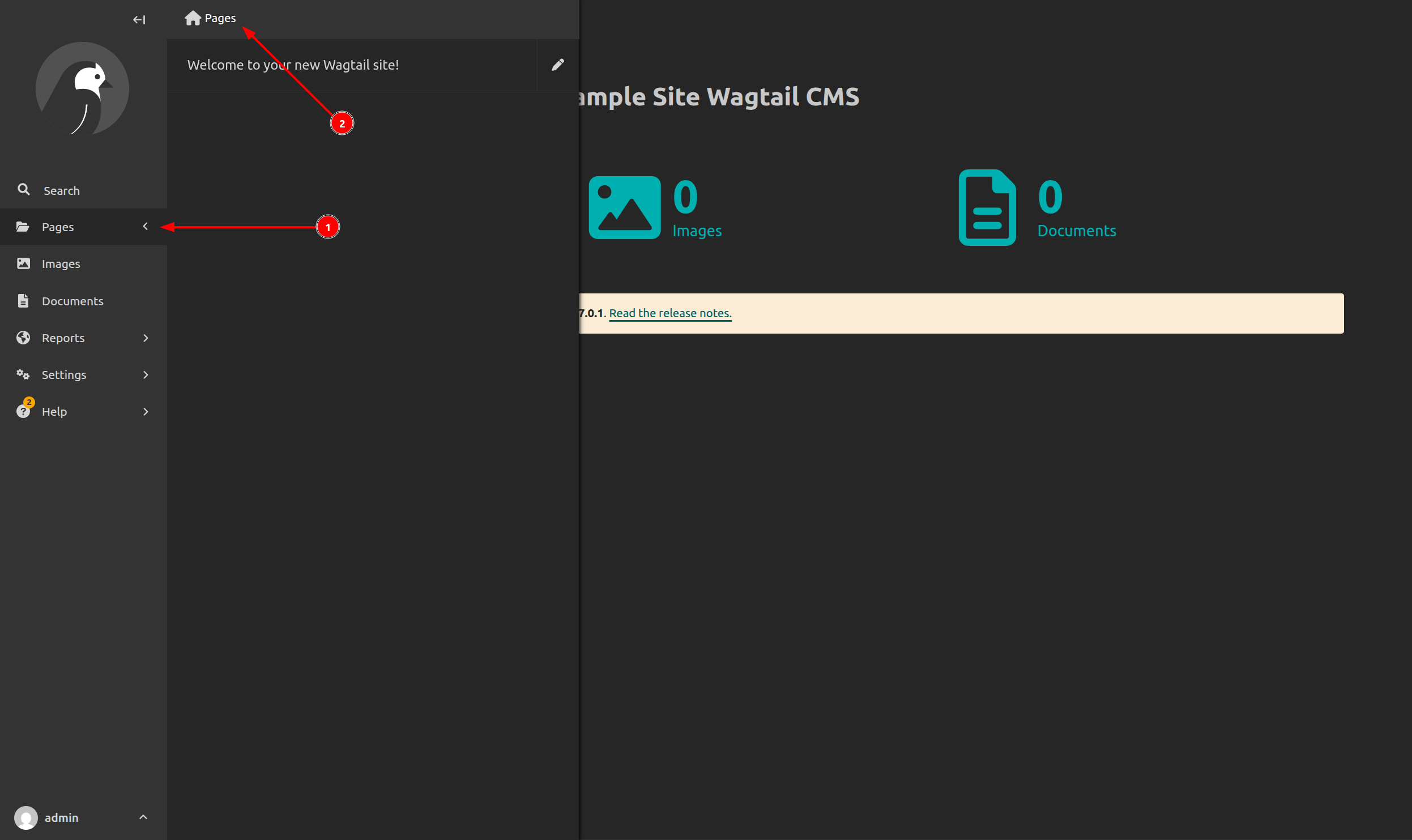Viewport: 1412px width, 840px height.
Task: Open the Search field in sidebar
Action: point(83,190)
